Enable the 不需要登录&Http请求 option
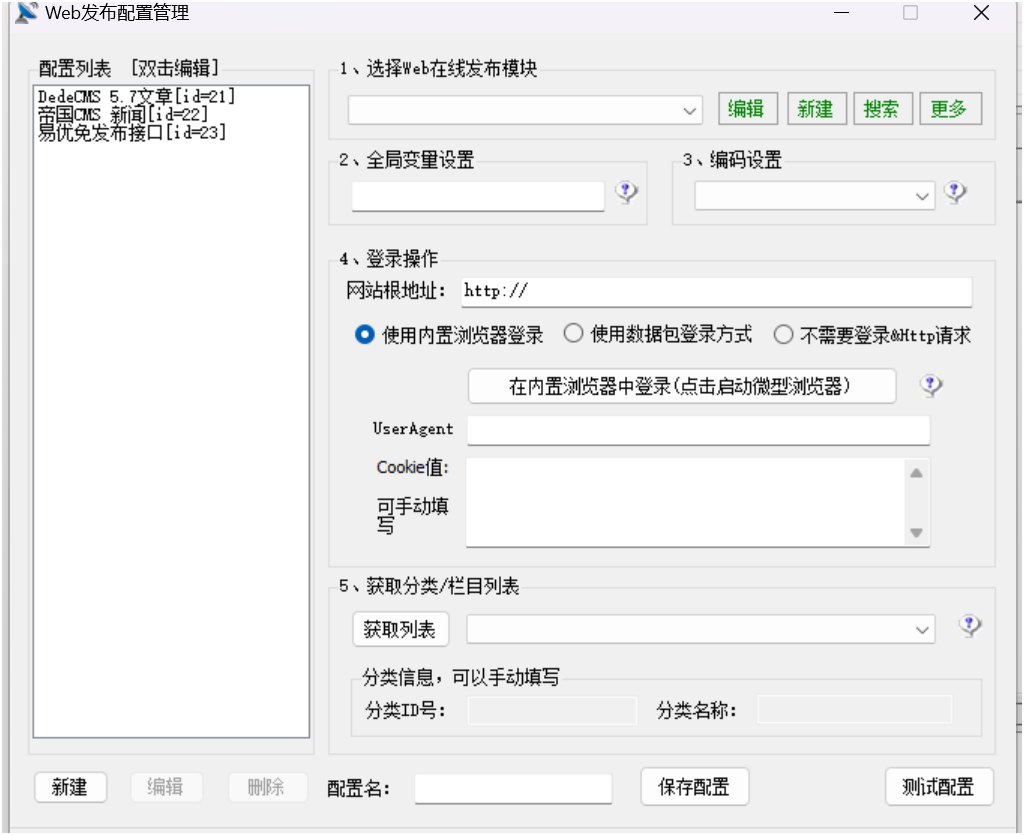The height and width of the screenshot is (835, 1024). pos(784,335)
